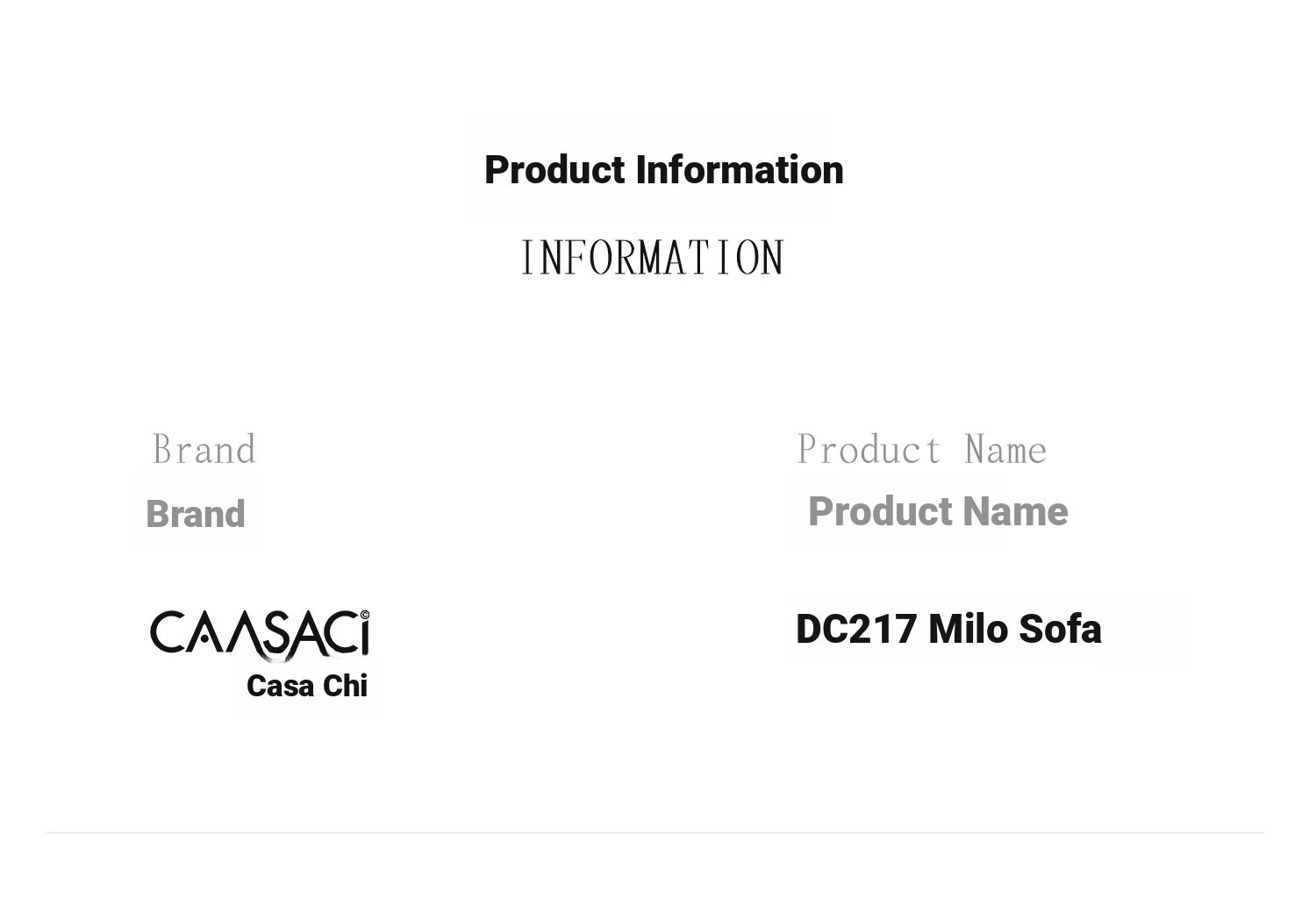This screenshot has width=1316, height=898.
Task: Click the serif INFORMATION subtitle
Action: [x=652, y=258]
